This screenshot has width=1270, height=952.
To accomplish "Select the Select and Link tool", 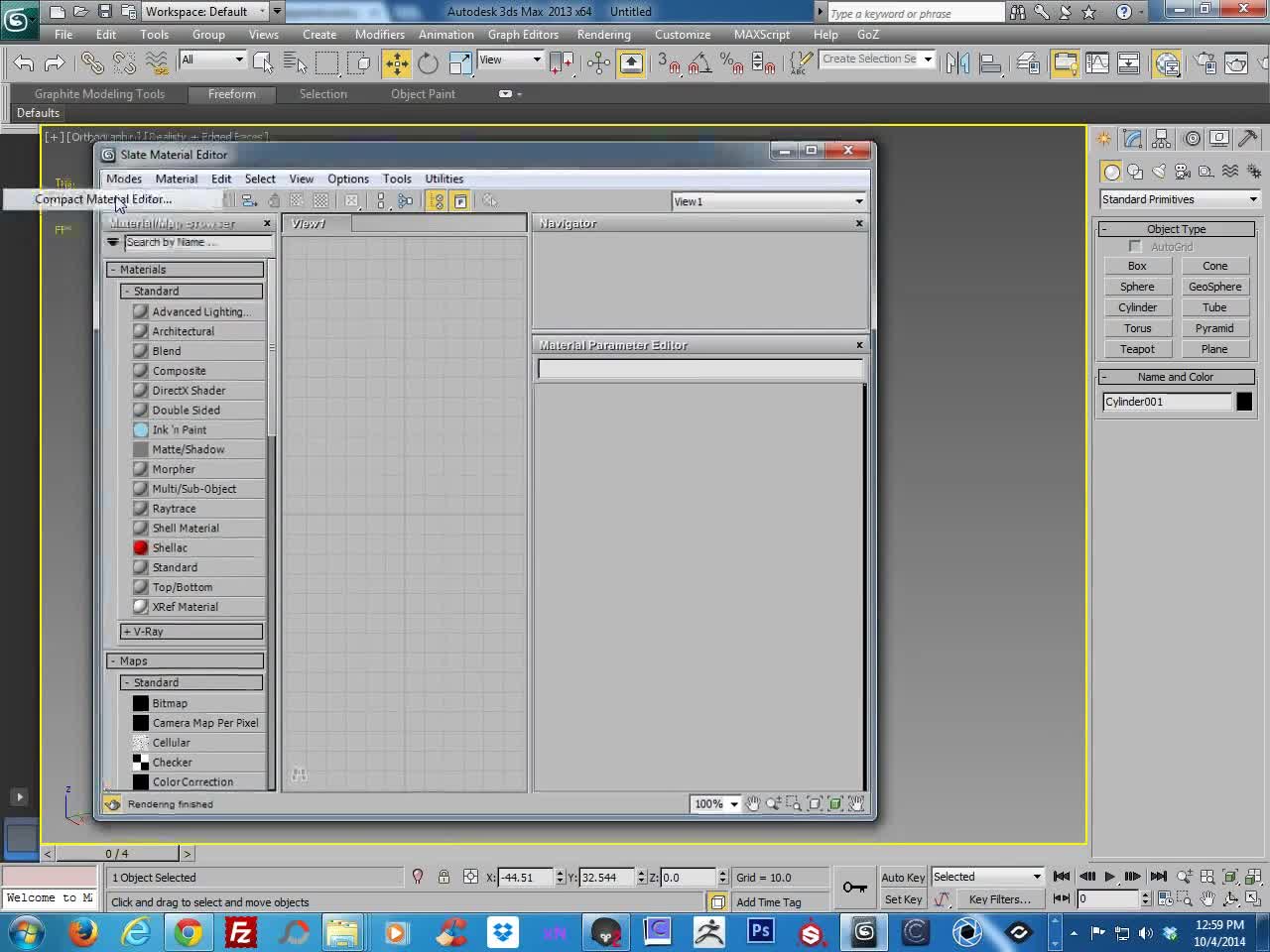I will click(x=92, y=63).
